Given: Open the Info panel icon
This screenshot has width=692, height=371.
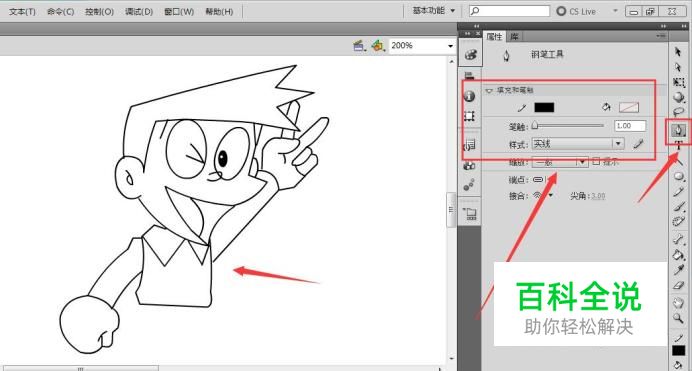Looking at the screenshot, I should click(470, 96).
